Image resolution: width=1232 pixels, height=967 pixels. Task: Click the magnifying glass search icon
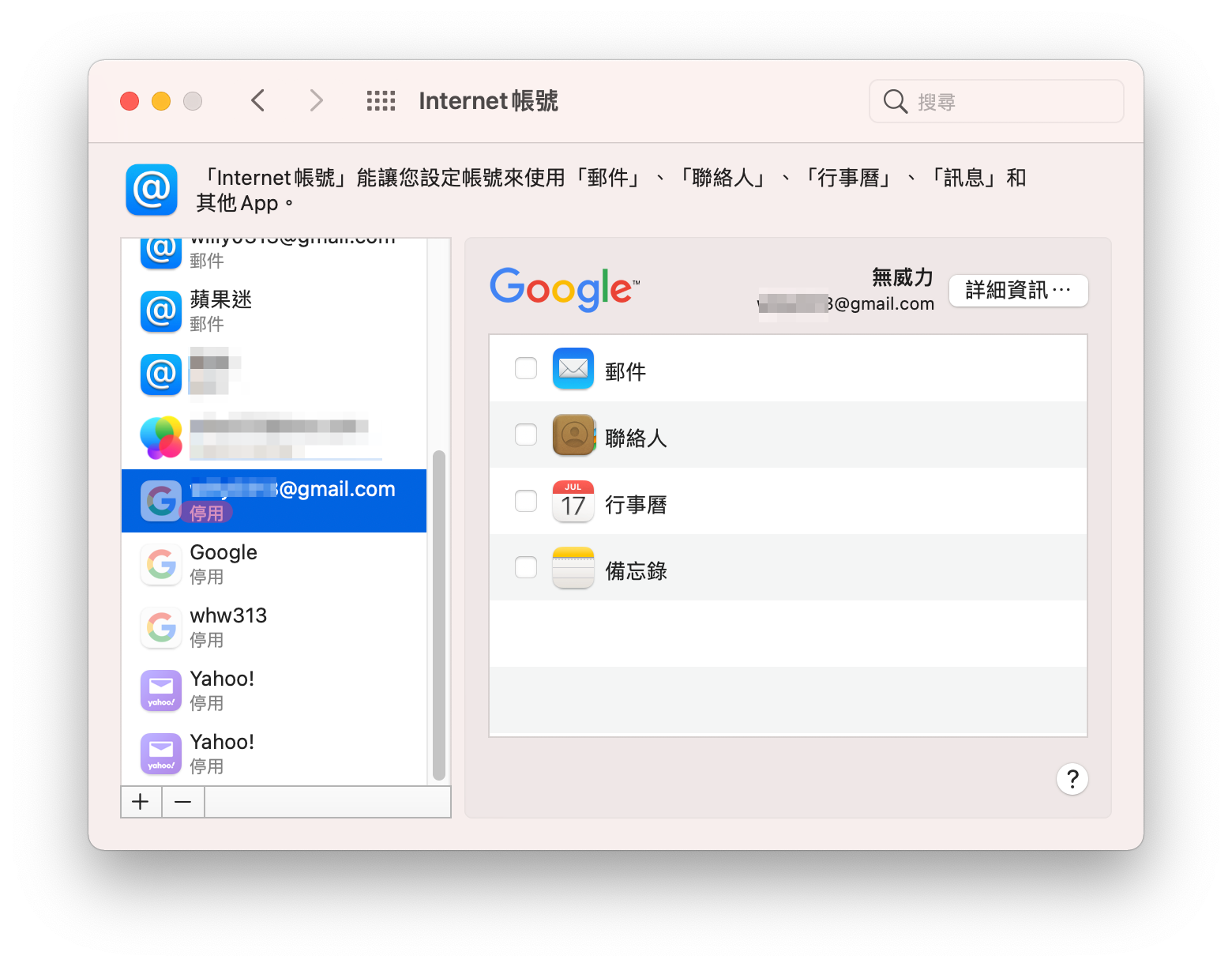point(895,101)
